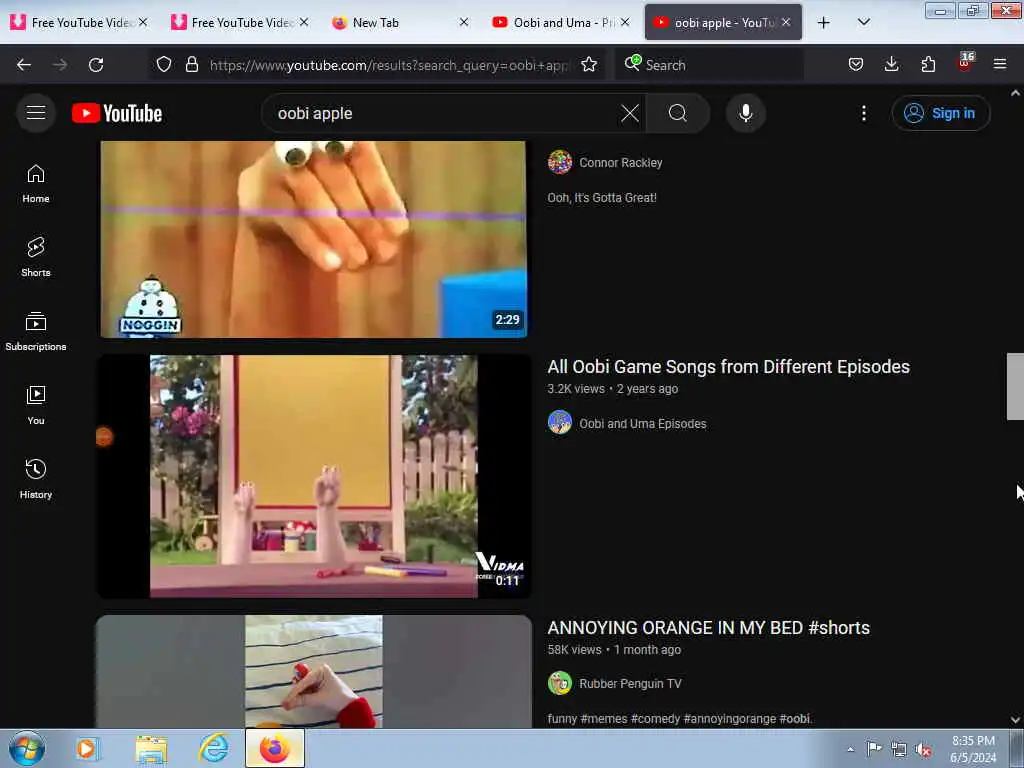
Task: Play the Annoying Orange shorts thumbnail
Action: (x=313, y=671)
